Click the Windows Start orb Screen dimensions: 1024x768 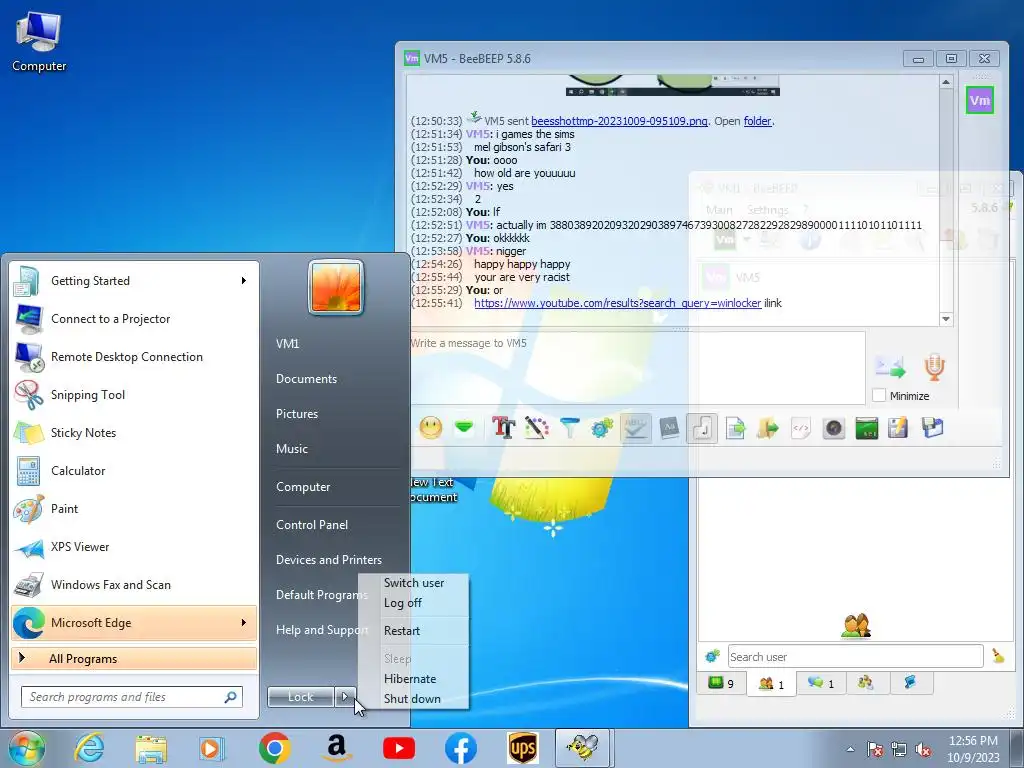(26, 748)
